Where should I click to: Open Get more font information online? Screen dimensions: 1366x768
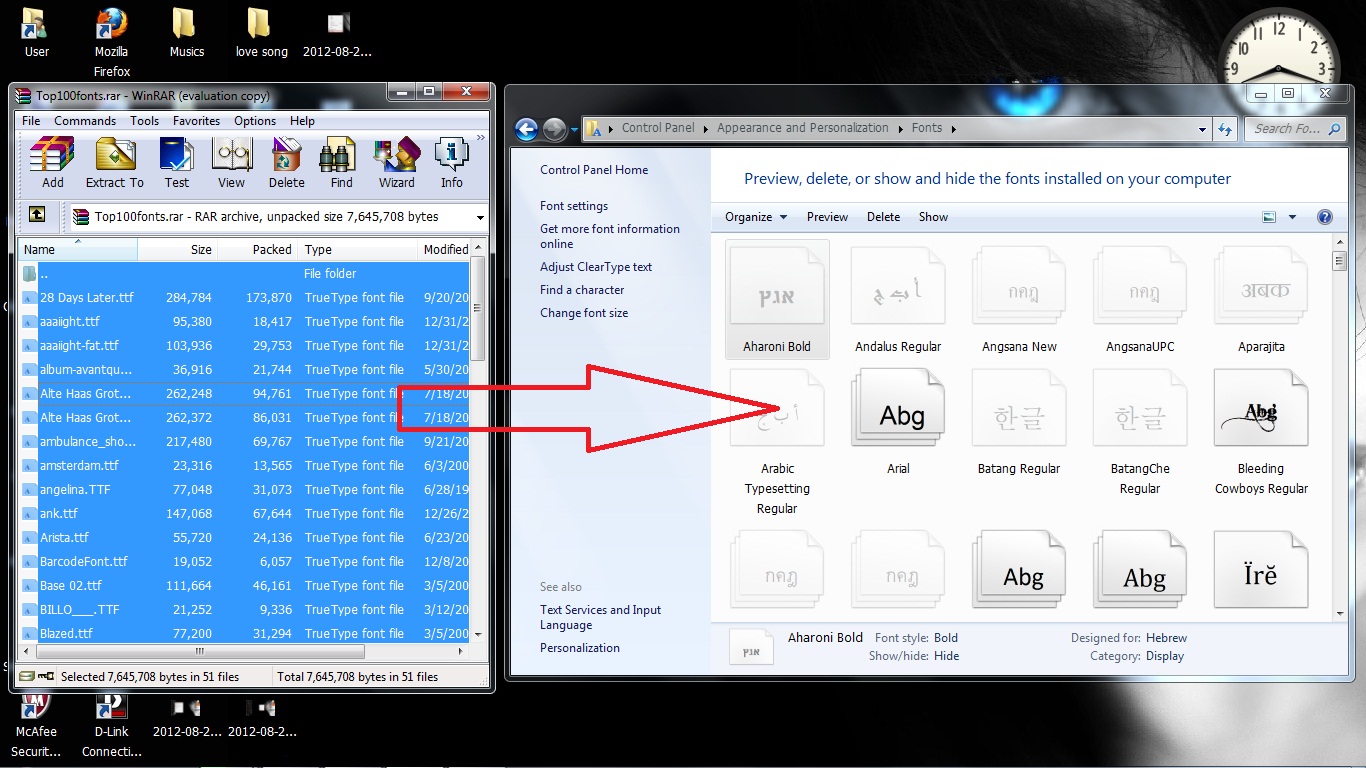610,236
